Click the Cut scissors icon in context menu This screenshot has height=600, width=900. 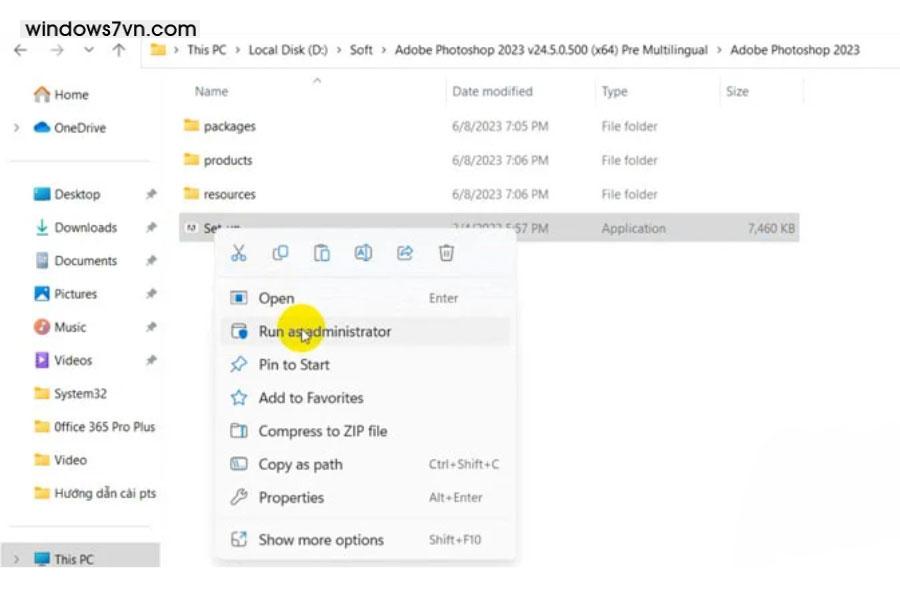238,254
